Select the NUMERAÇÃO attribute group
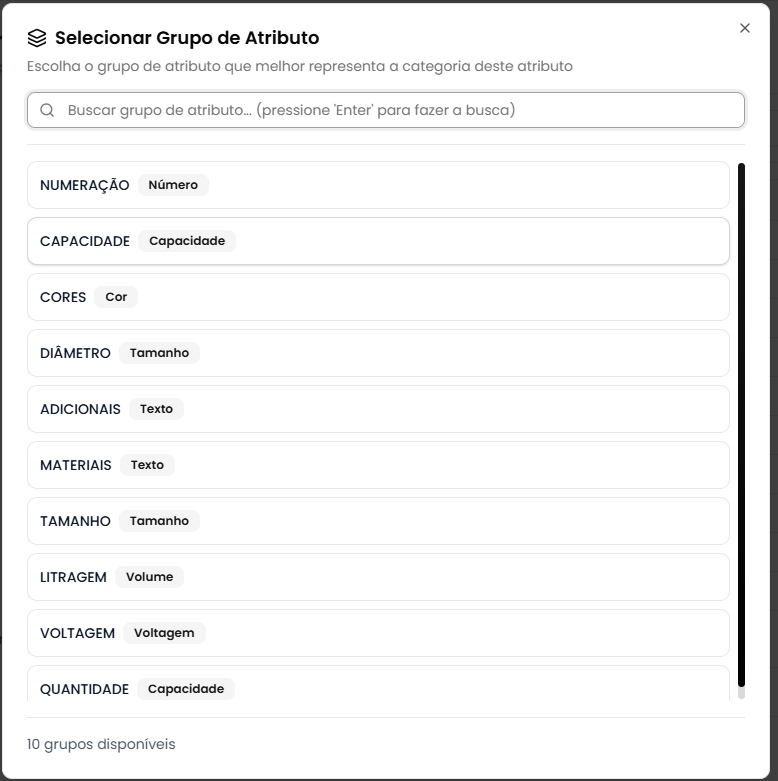778x781 pixels. (378, 185)
